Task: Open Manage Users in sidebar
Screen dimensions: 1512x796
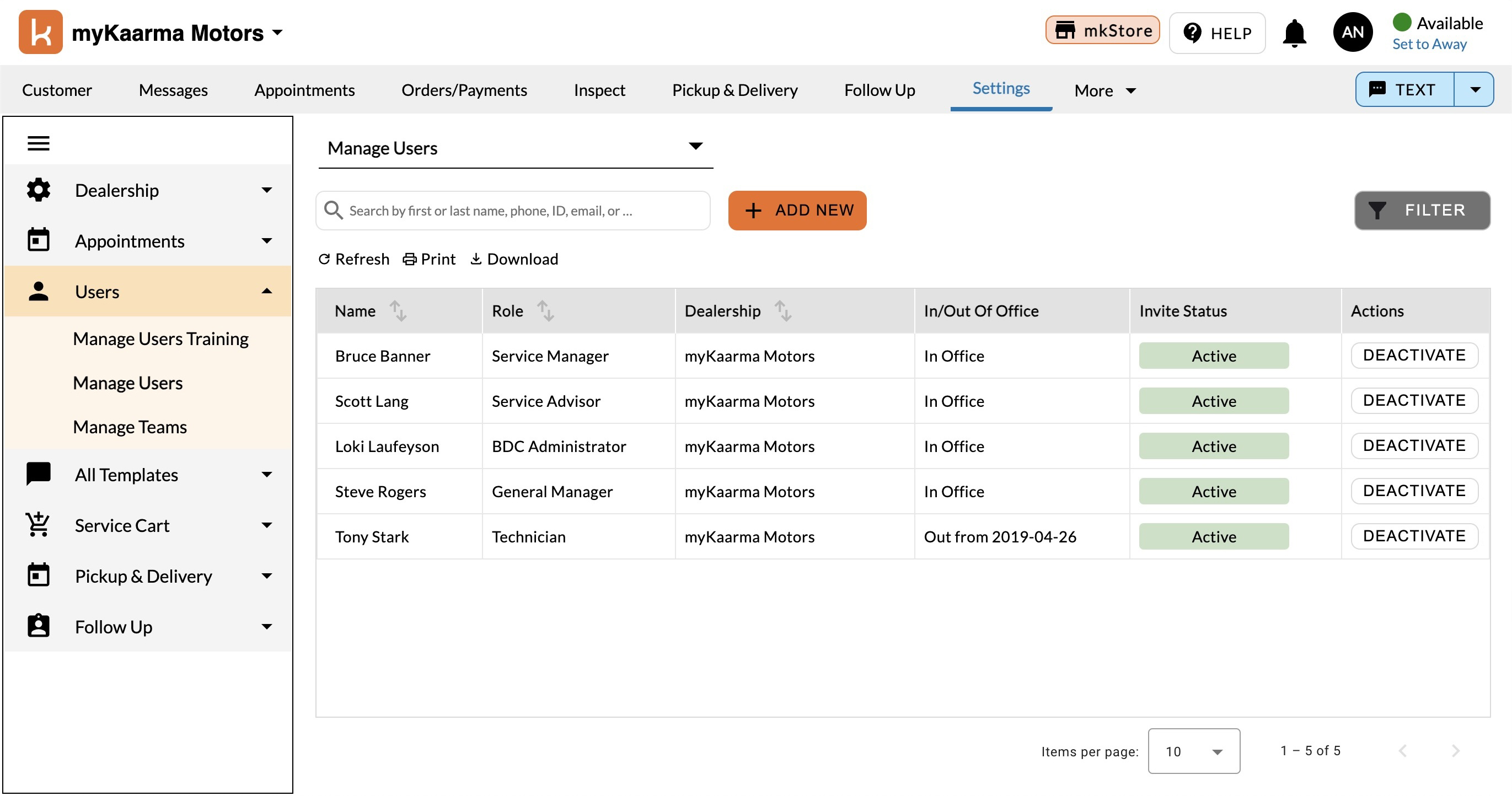Action: 127,383
